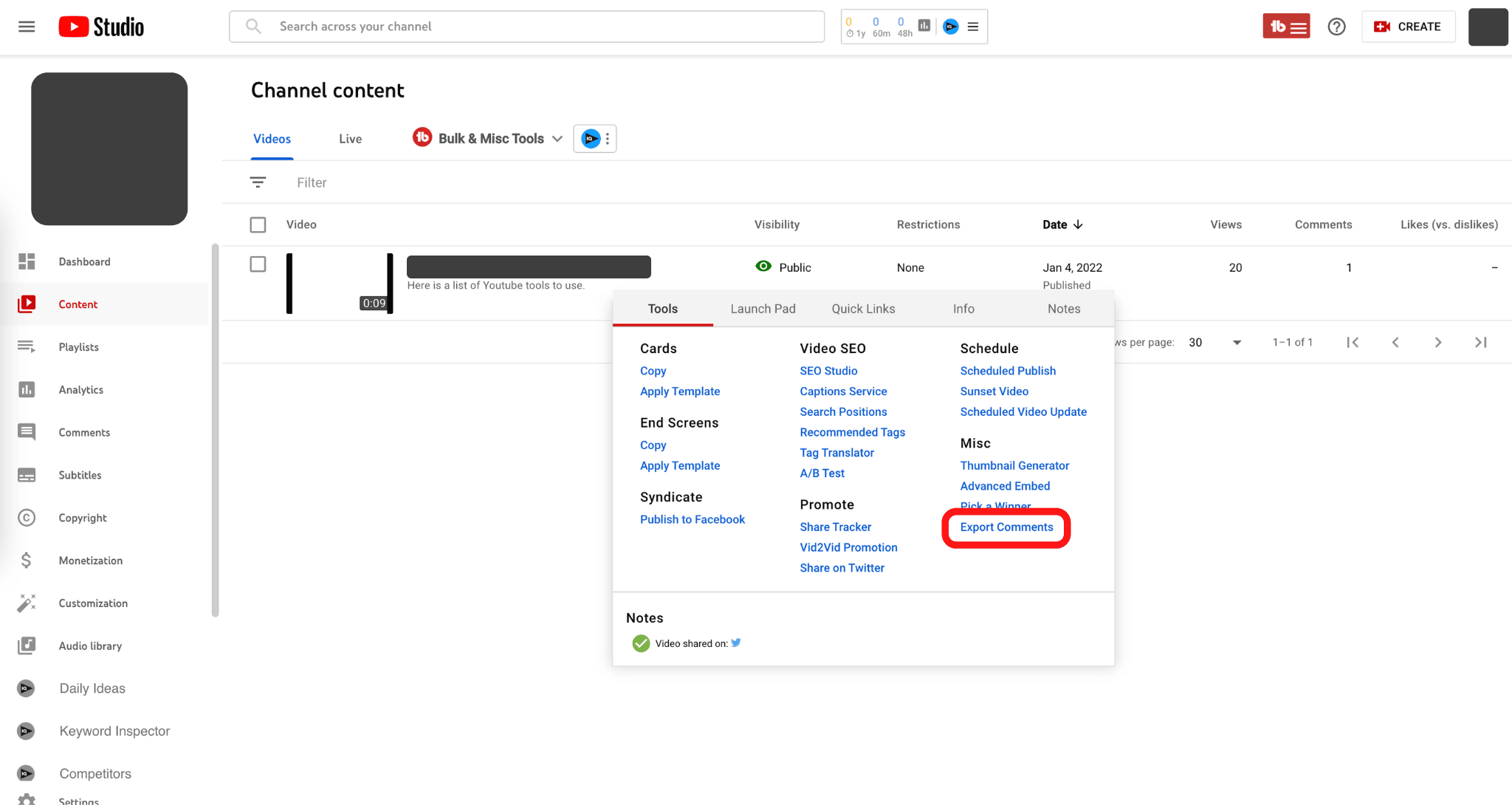Go to the first page of results
The width and height of the screenshot is (1512, 805).
pos(1353,342)
